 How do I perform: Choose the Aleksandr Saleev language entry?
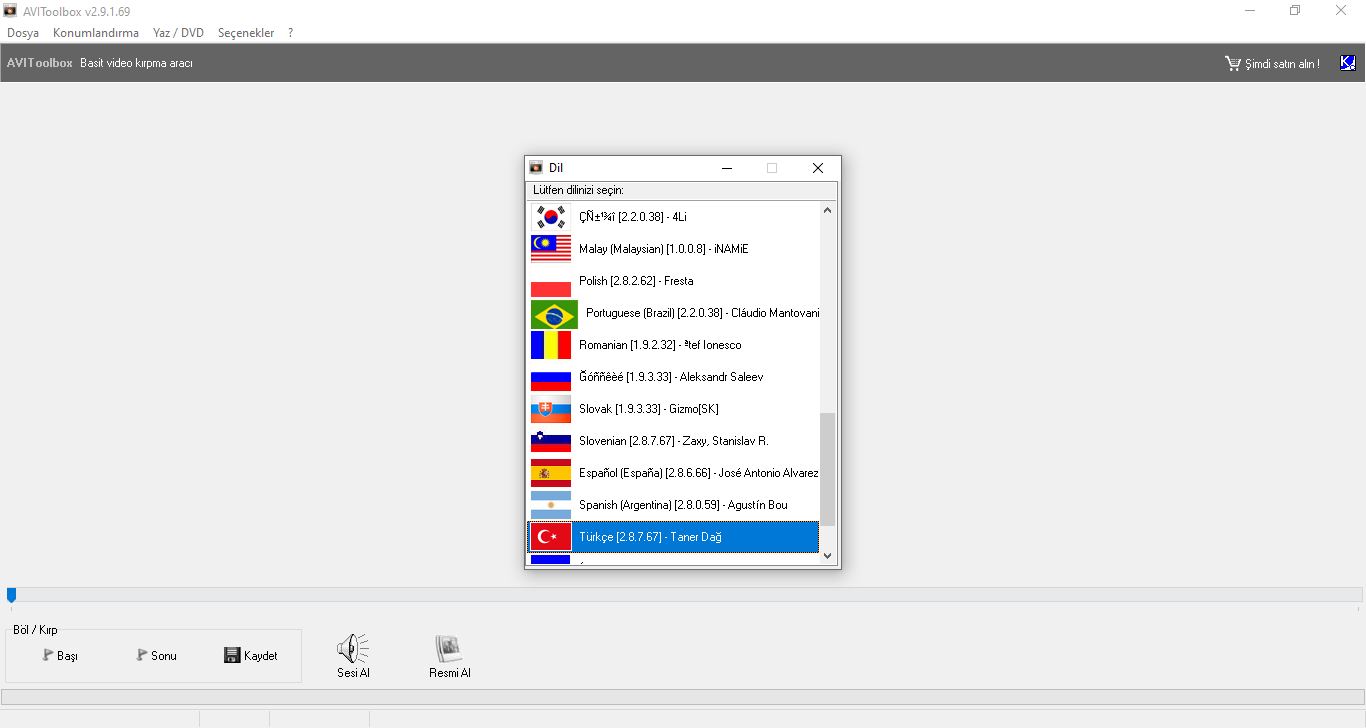[x=673, y=377]
